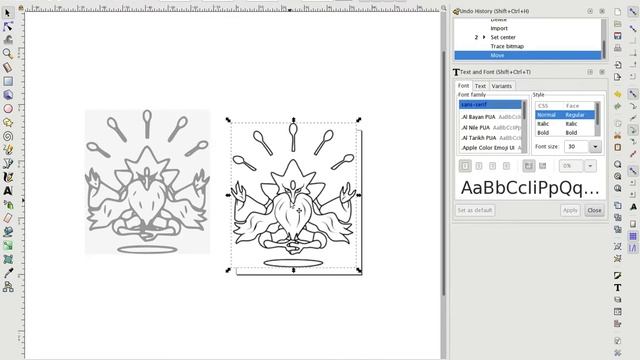Select the Measure tool
The width and height of the screenshot is (640, 360).
click(8, 67)
